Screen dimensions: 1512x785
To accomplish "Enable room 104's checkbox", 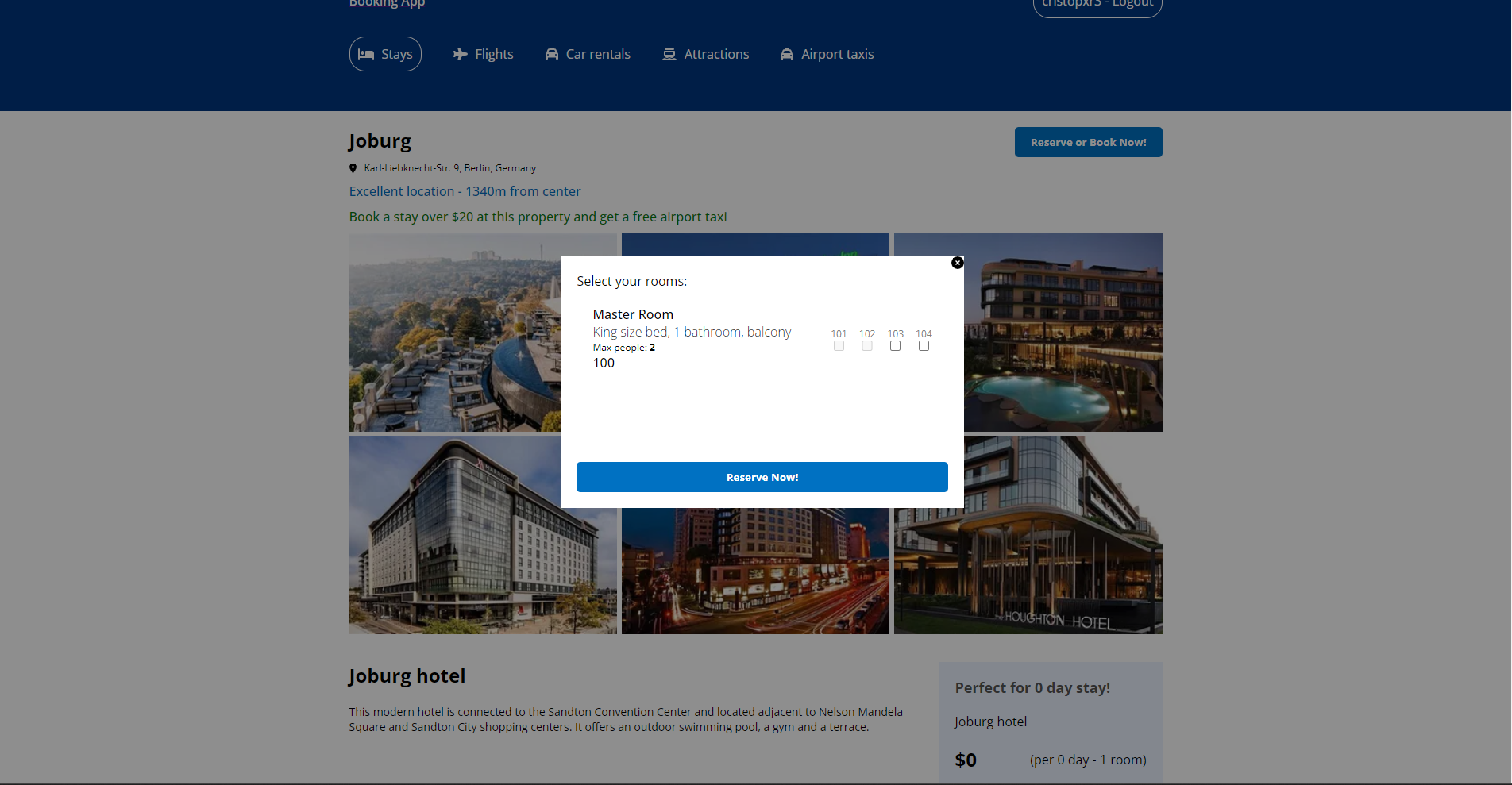I will 924,345.
